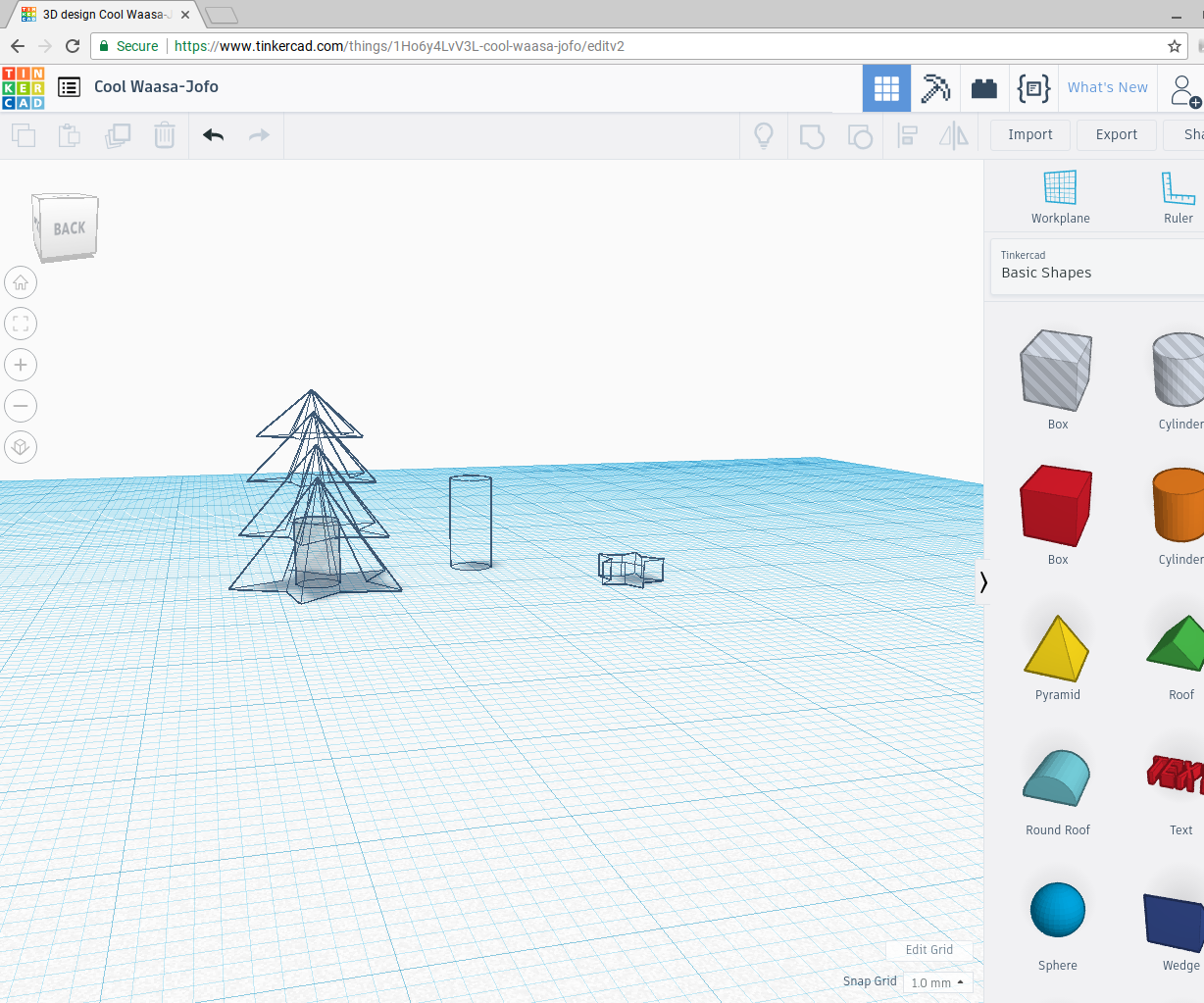The image size is (1204, 1003).
Task: Undo the last action
Action: pyautogui.click(x=213, y=135)
